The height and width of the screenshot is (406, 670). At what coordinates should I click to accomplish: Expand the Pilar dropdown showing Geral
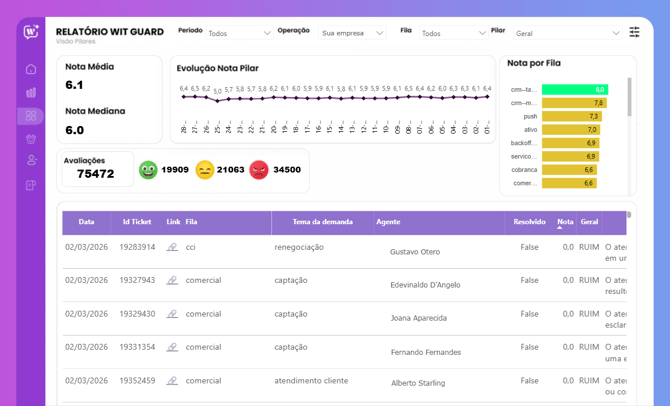[x=567, y=33]
